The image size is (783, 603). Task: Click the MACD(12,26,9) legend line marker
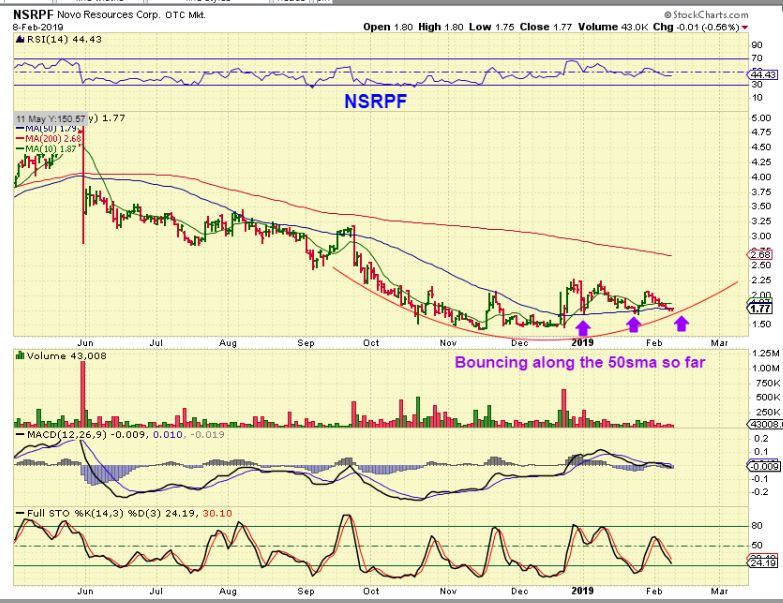20,435
